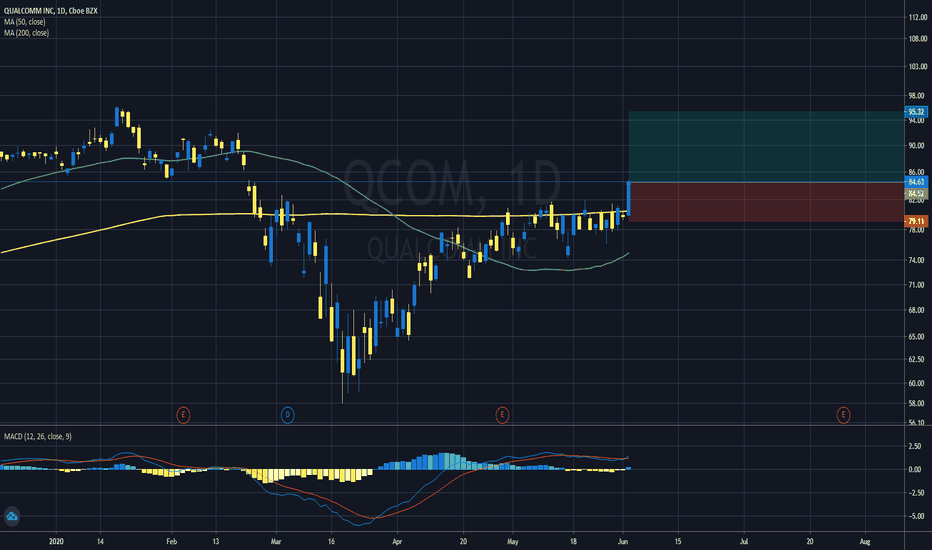The image size is (932, 550).
Task: Click the blue 84.63 entry price label
Action: pyautogui.click(x=916, y=182)
